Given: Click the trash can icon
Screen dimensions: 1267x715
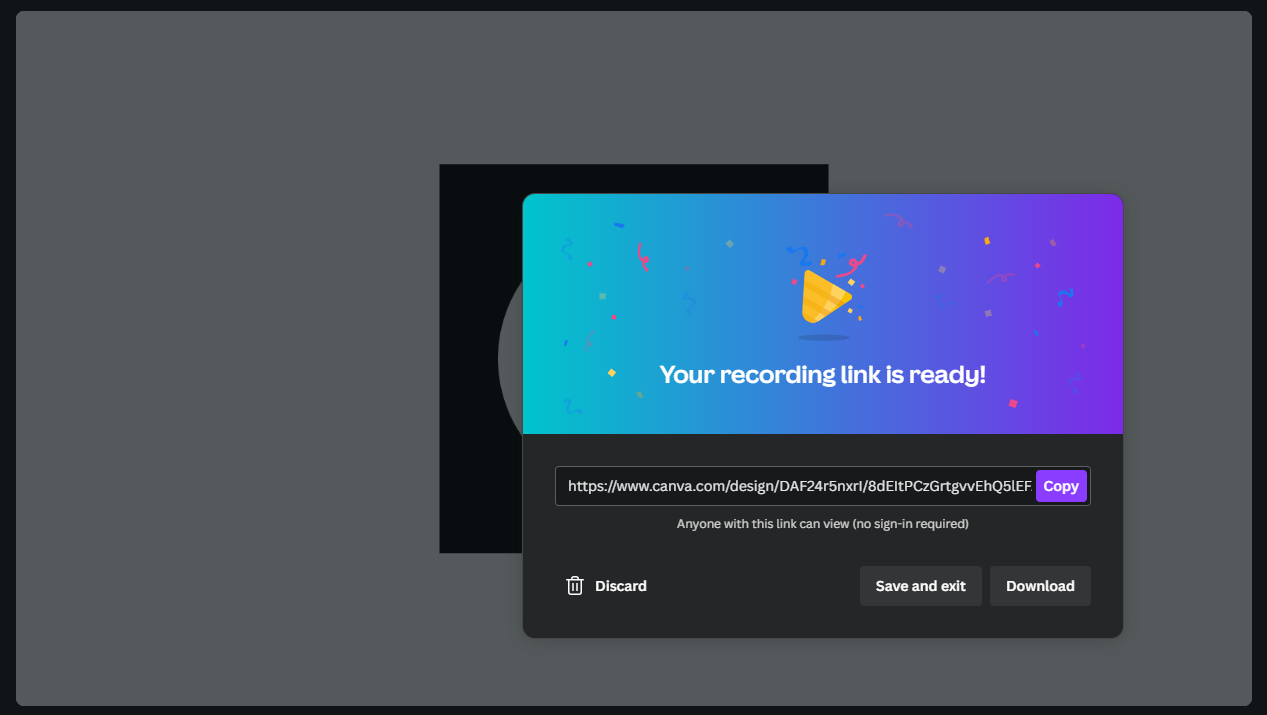Looking at the screenshot, I should click(x=575, y=586).
